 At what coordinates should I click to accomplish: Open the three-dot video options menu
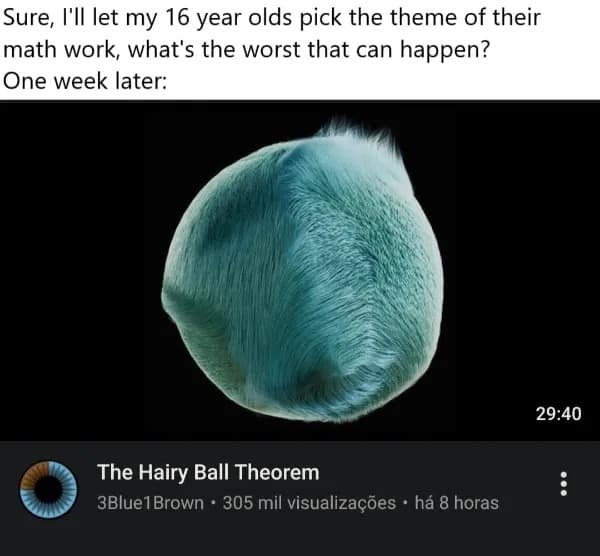click(x=563, y=484)
